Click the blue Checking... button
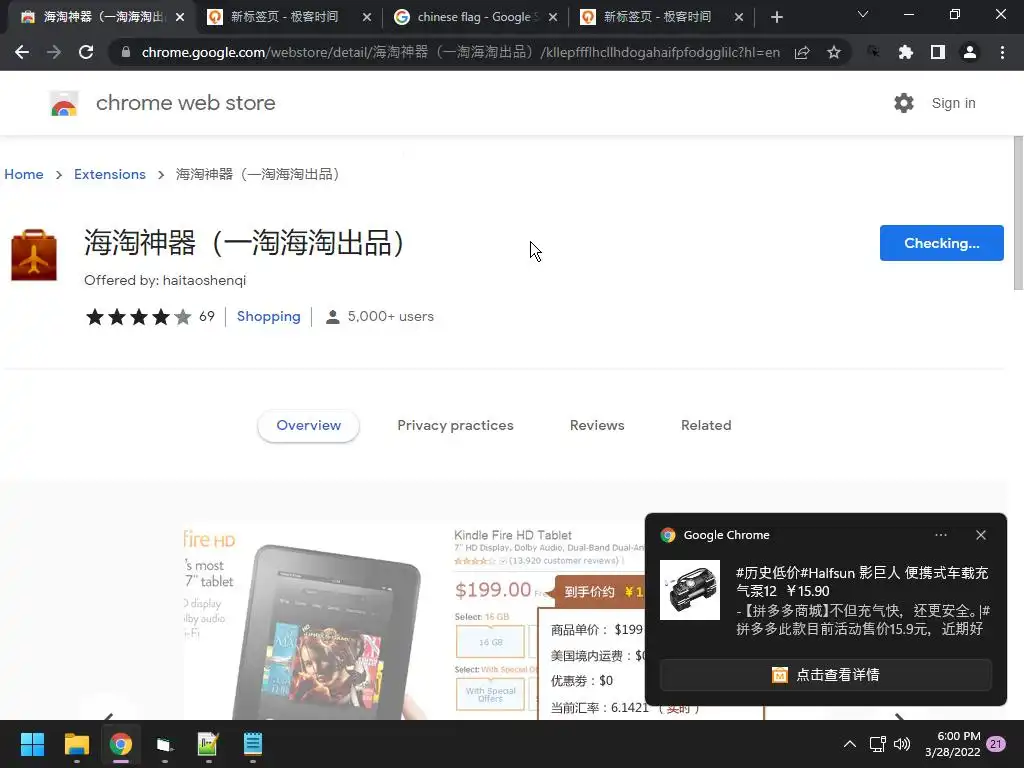This screenshot has width=1024, height=768. point(941,243)
